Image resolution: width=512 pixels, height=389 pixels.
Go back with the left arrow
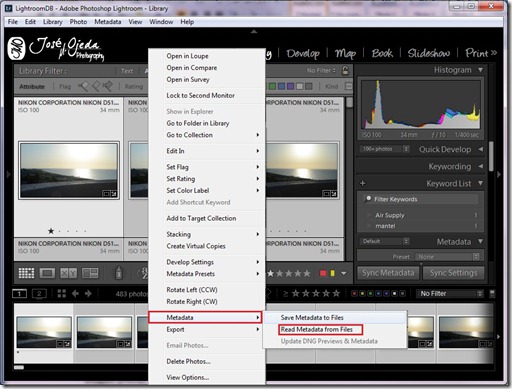(75, 293)
